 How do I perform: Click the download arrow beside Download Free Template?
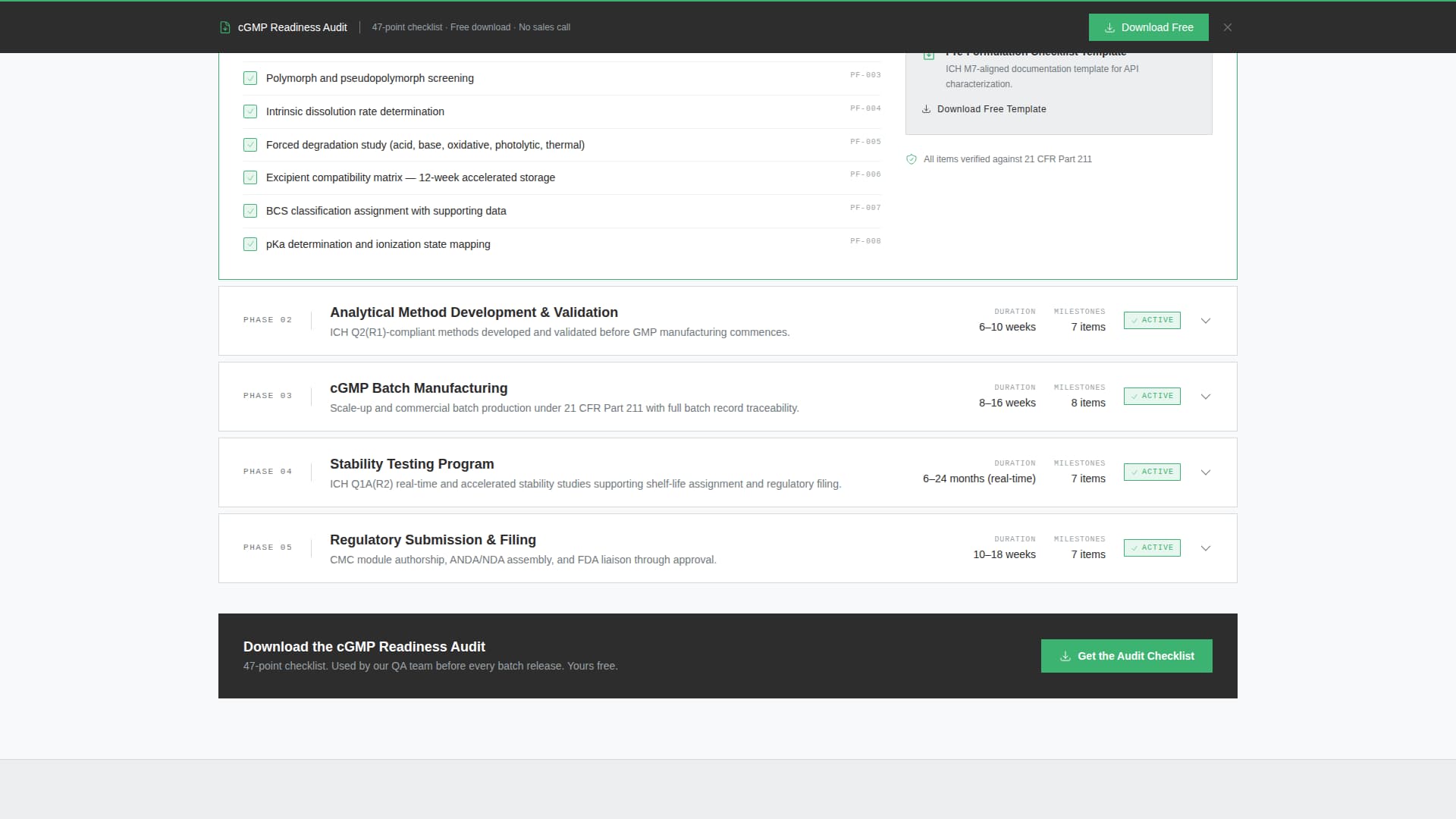pos(927,108)
